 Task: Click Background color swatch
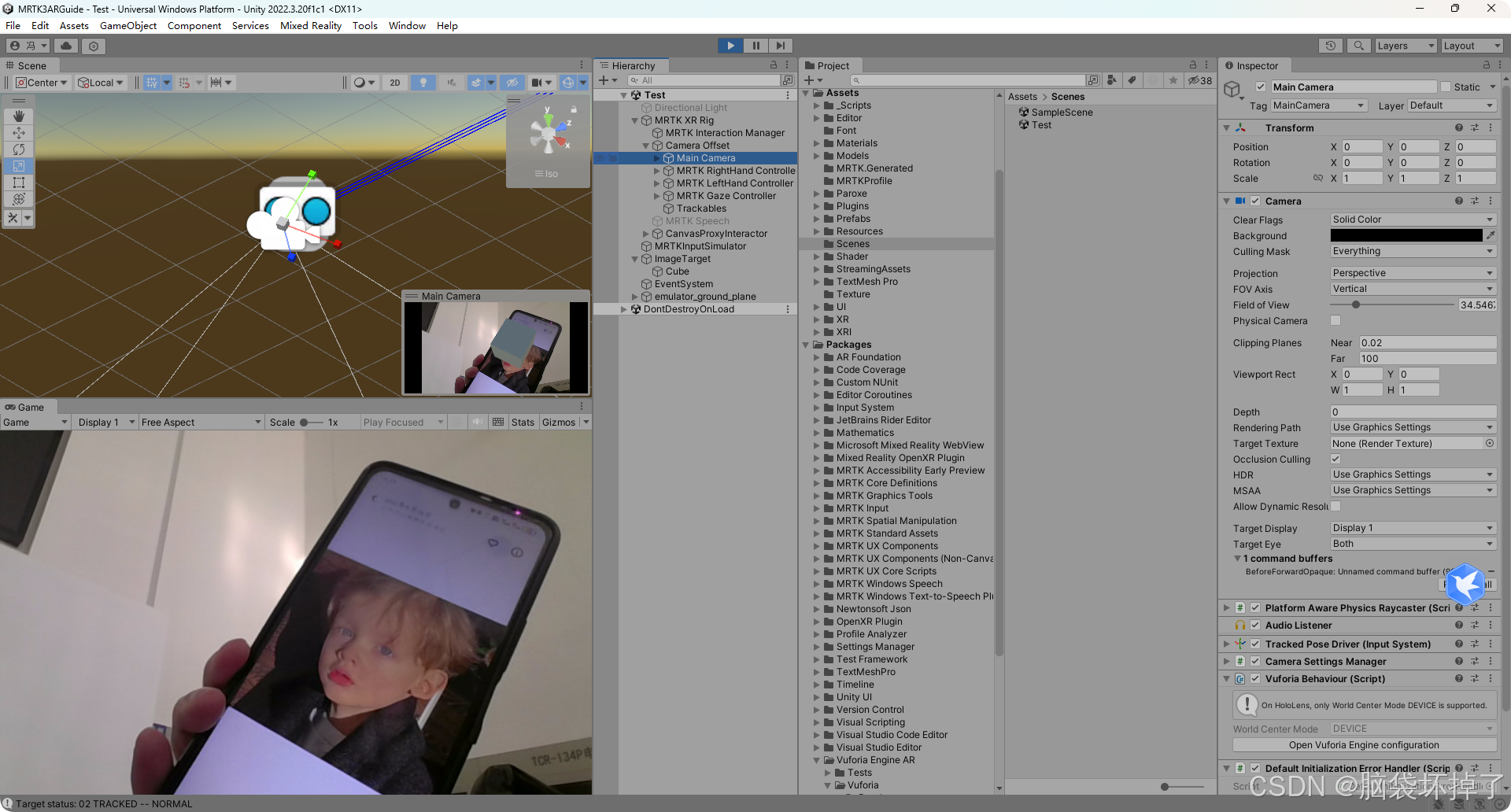[1406, 235]
